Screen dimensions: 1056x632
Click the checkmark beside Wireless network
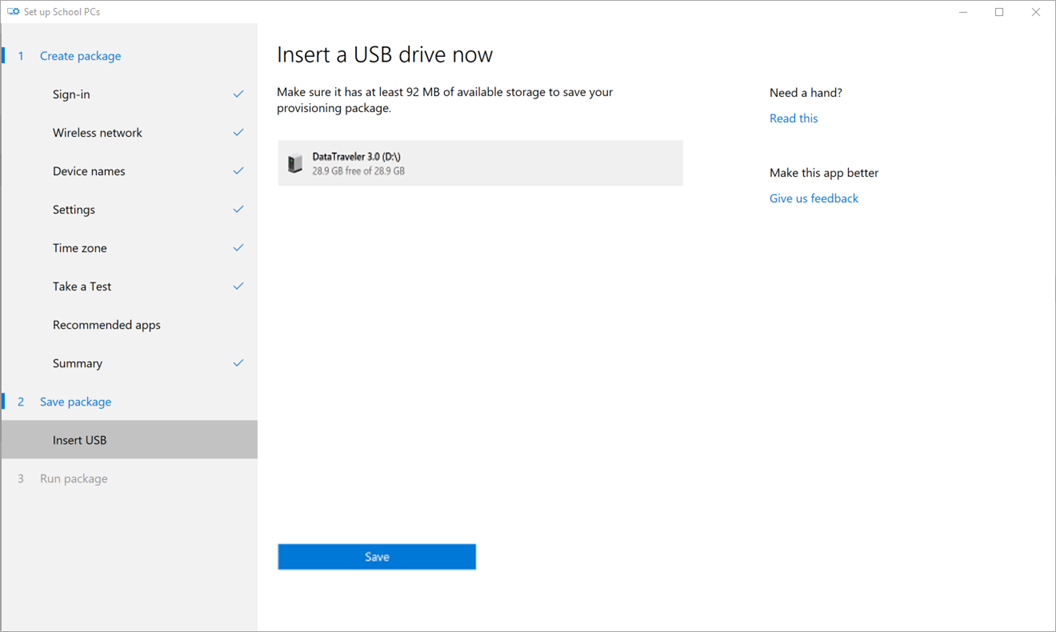[238, 132]
